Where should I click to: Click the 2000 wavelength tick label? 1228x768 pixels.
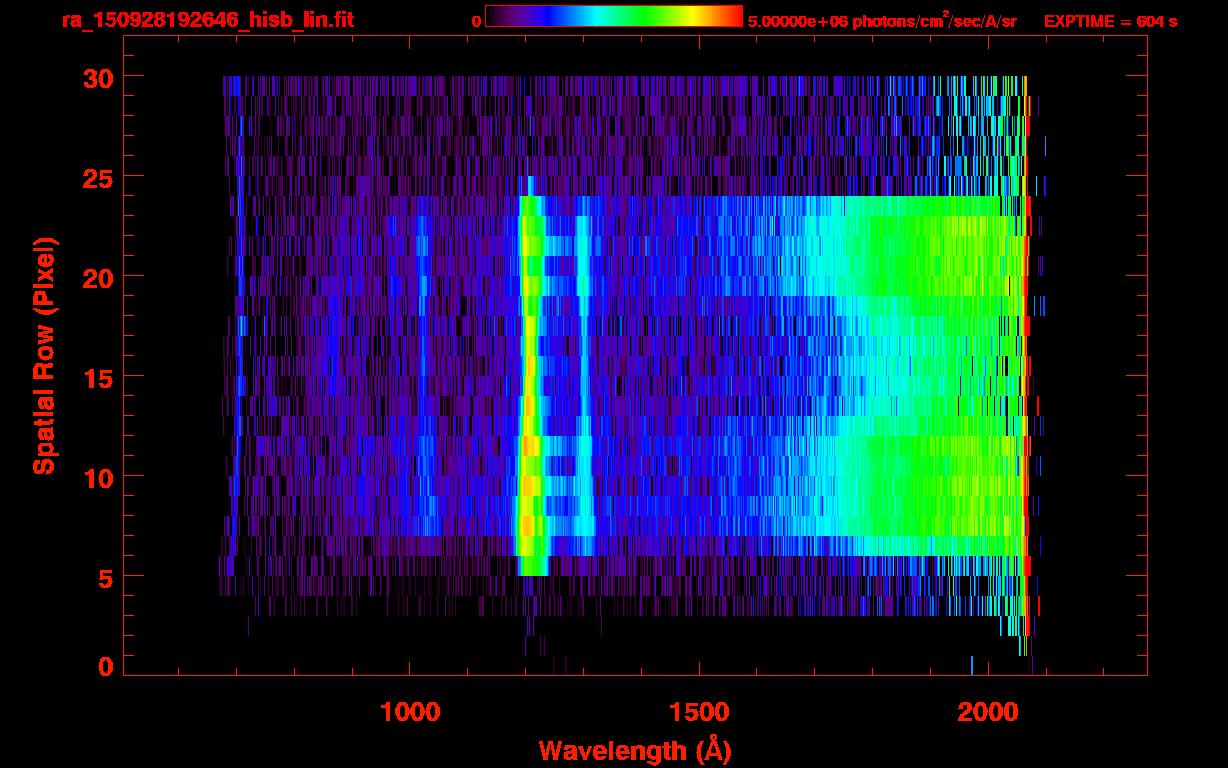(987, 712)
